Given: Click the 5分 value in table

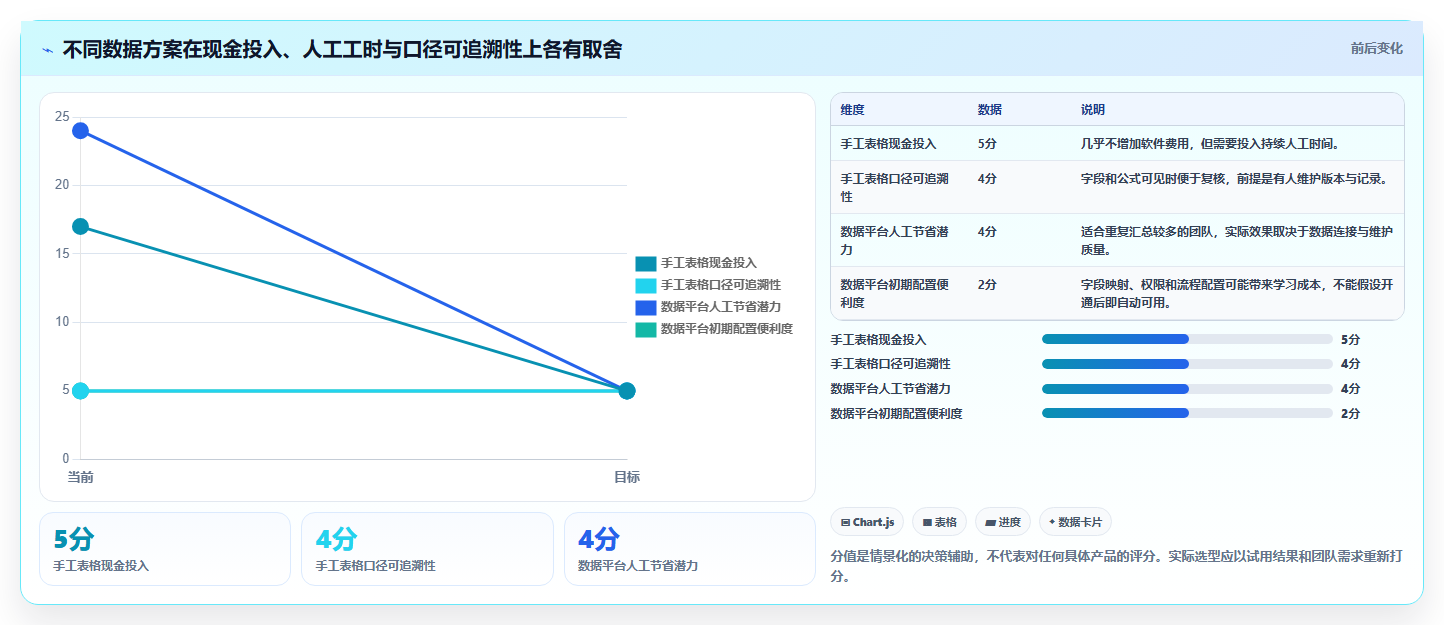Looking at the screenshot, I should pos(987,144).
